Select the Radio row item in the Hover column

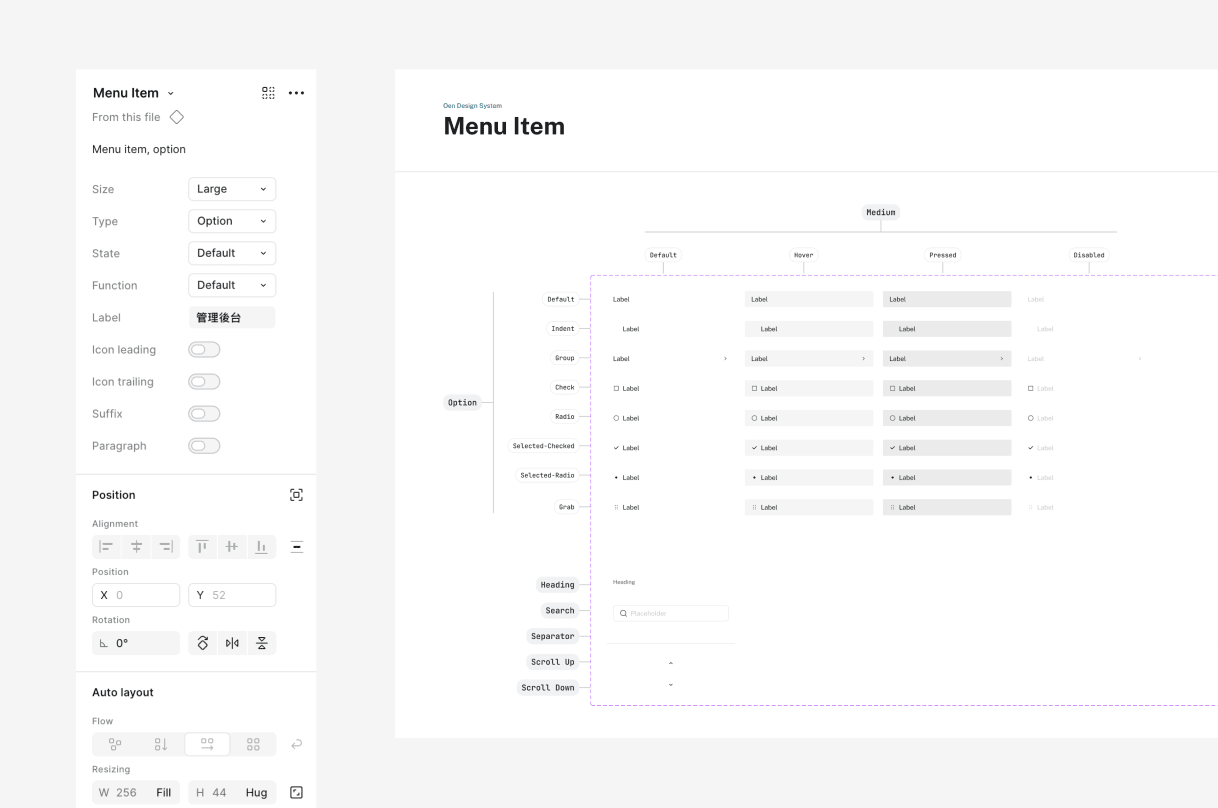tap(809, 418)
